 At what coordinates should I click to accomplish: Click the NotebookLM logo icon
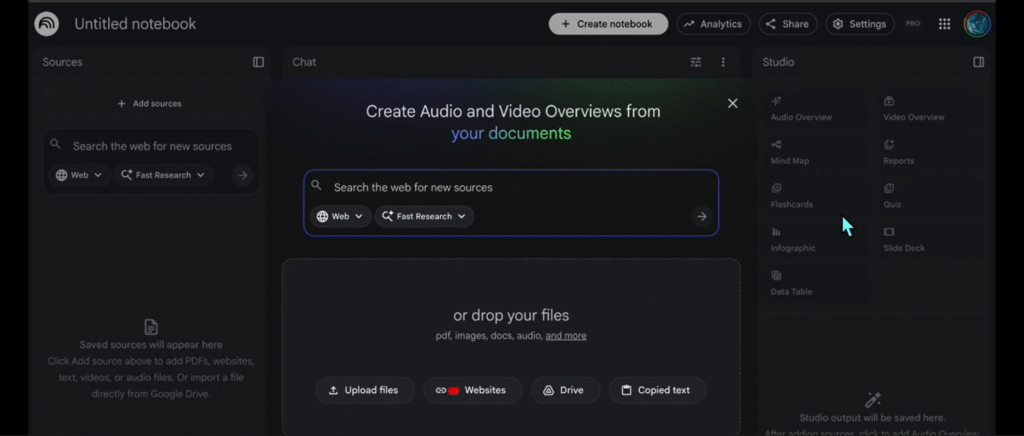click(46, 24)
